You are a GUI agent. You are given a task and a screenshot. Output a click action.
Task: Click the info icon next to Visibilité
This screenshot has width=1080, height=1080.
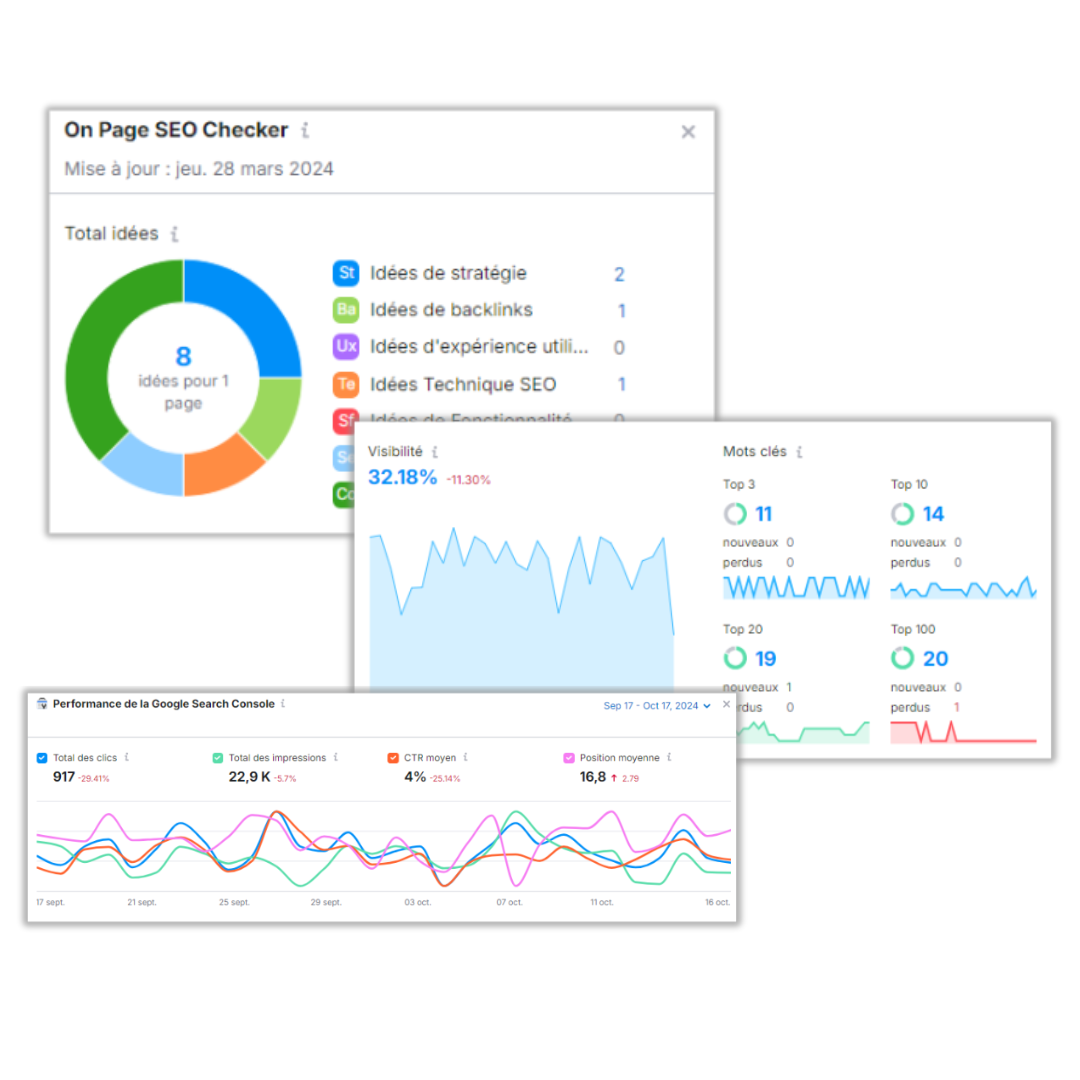pos(435,452)
